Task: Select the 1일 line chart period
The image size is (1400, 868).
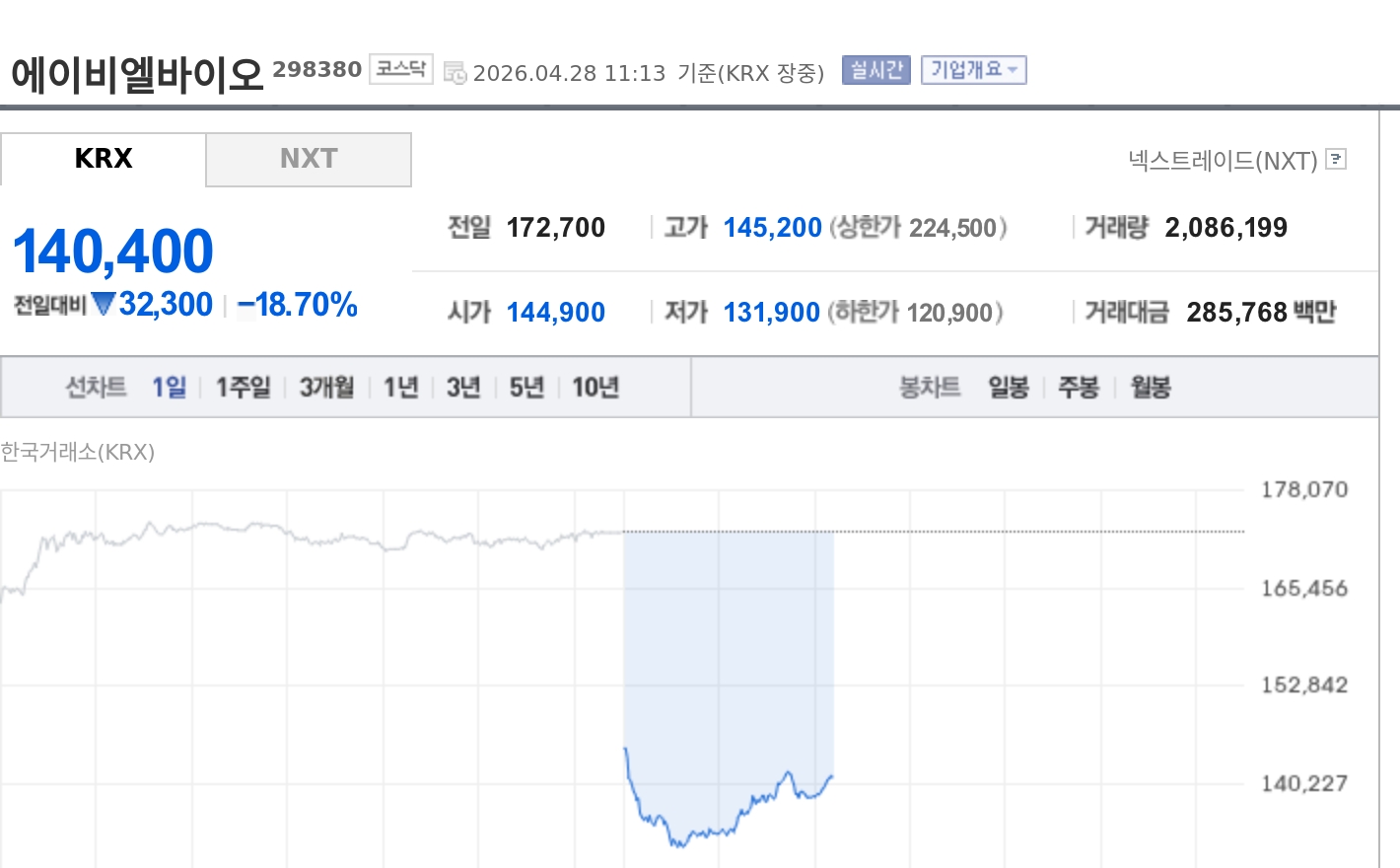Action: (x=169, y=388)
